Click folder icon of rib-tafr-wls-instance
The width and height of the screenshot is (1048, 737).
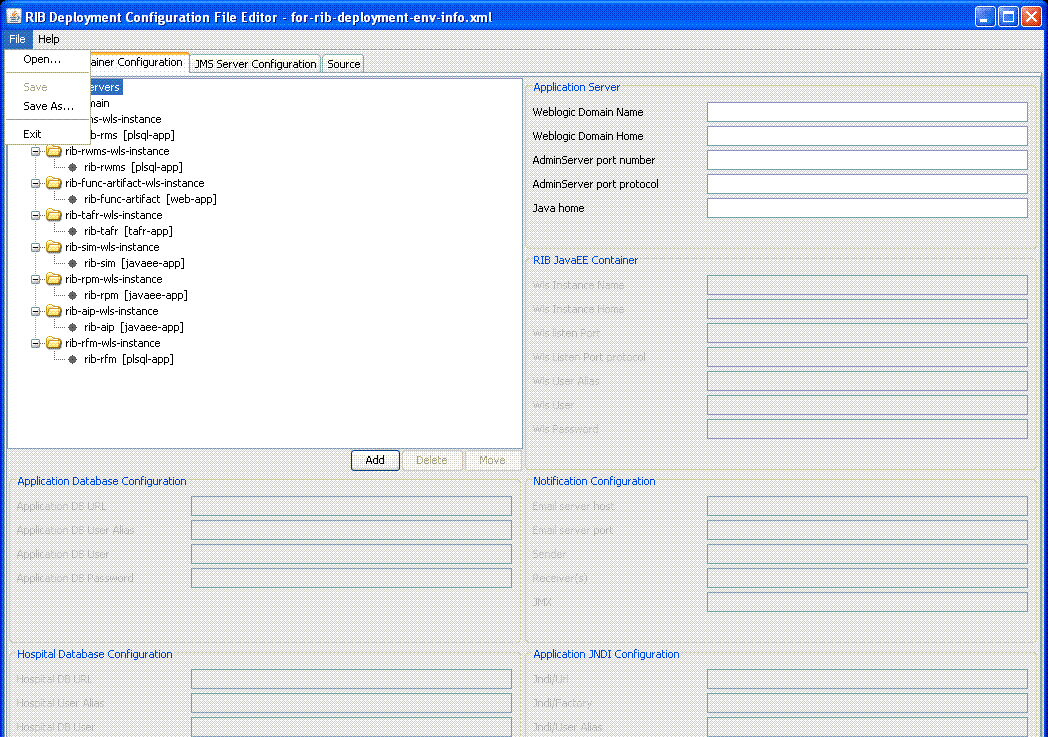pyautogui.click(x=53, y=216)
